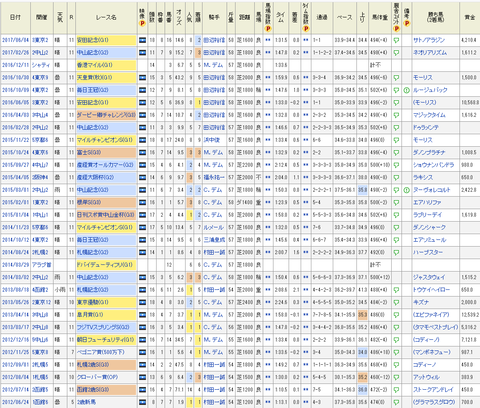Open stable comment bubble beside ダノンプラチナ
The height and width of the screenshot is (408, 480).
point(396,153)
